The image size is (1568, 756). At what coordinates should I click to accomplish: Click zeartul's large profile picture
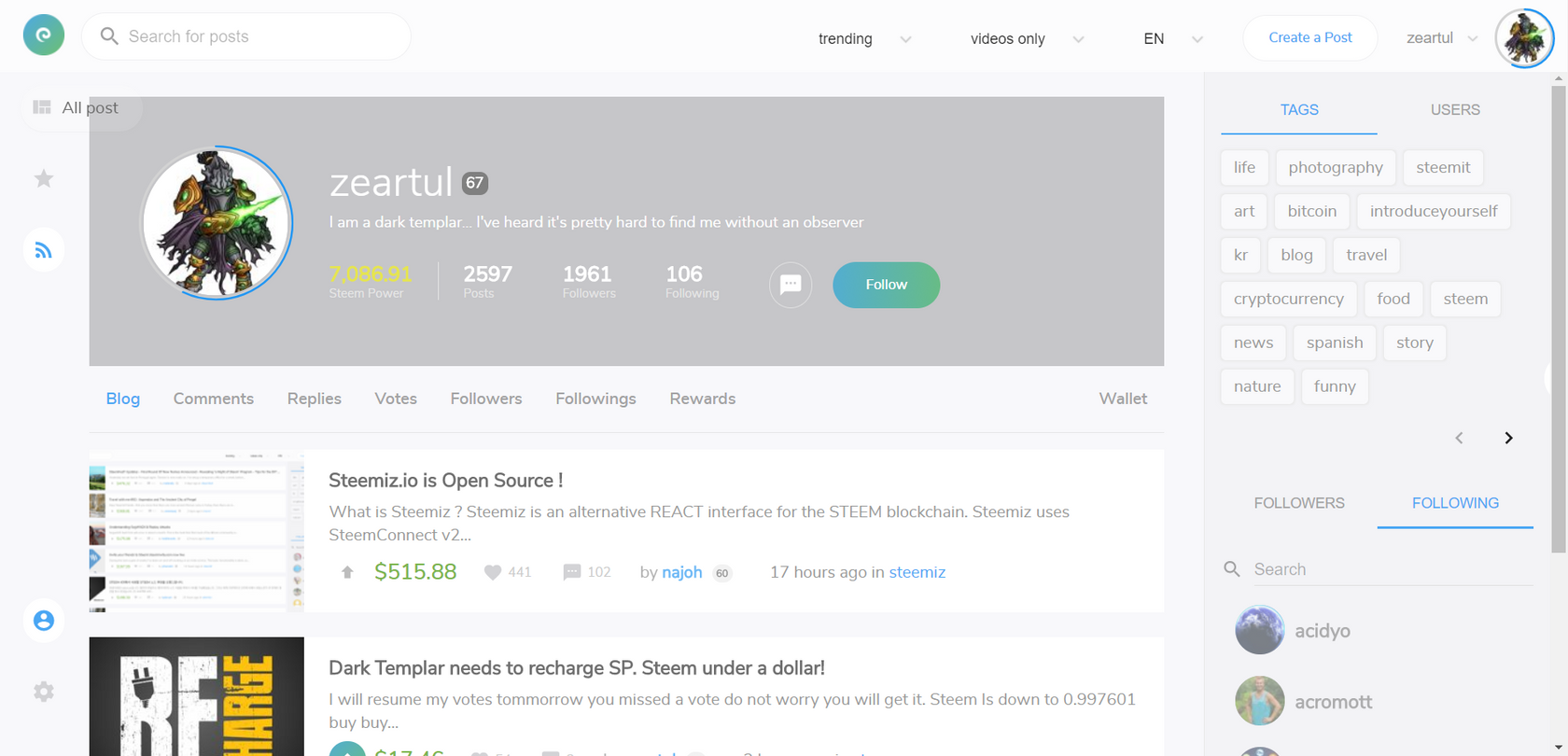tap(217, 222)
